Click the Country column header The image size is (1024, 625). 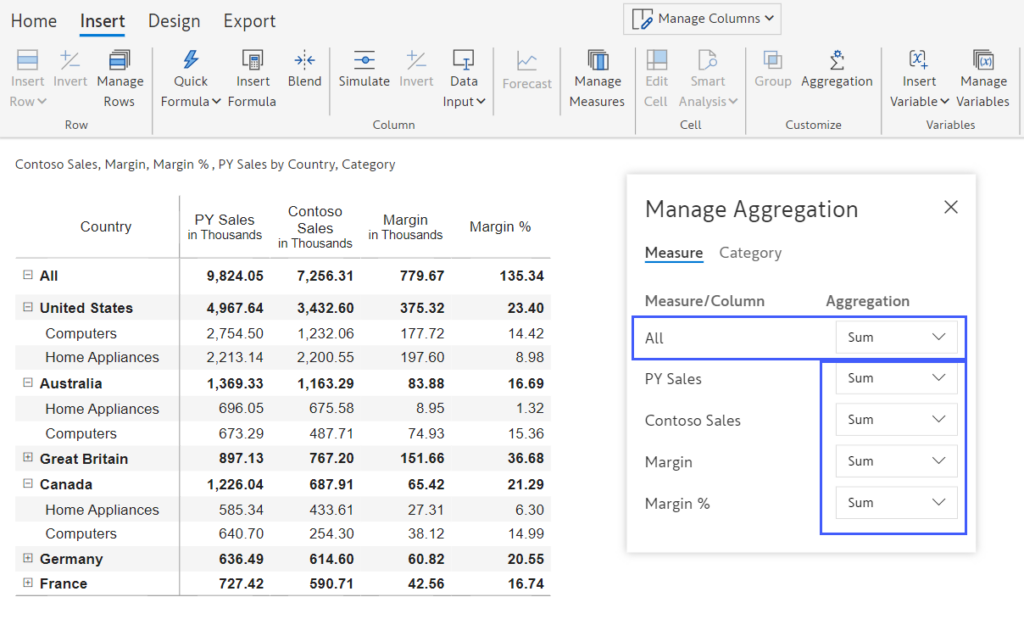106,227
